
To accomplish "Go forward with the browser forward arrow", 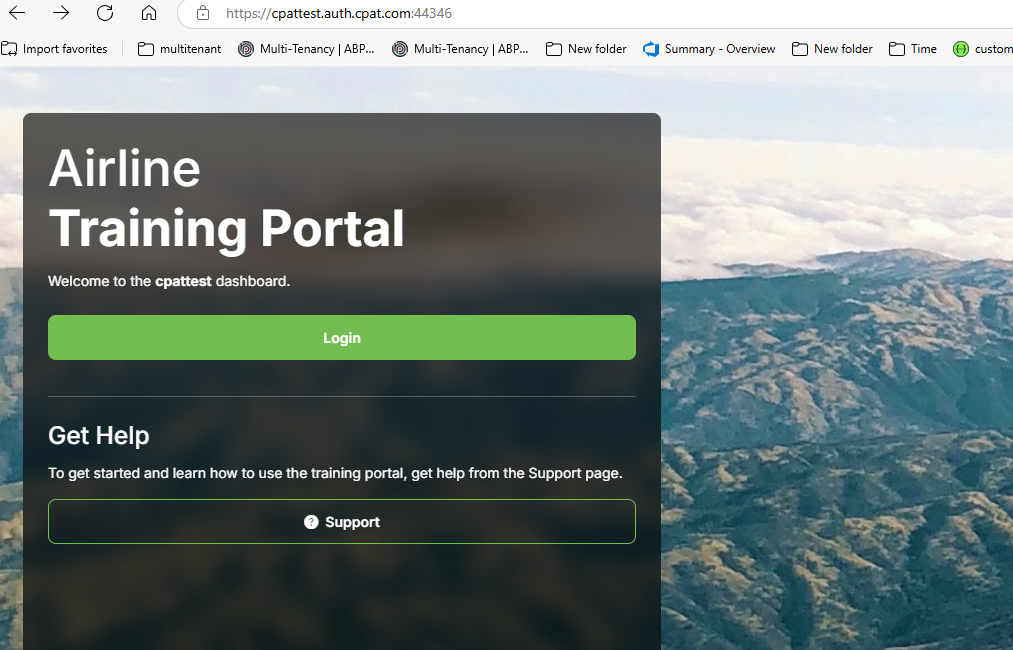I will [x=61, y=13].
